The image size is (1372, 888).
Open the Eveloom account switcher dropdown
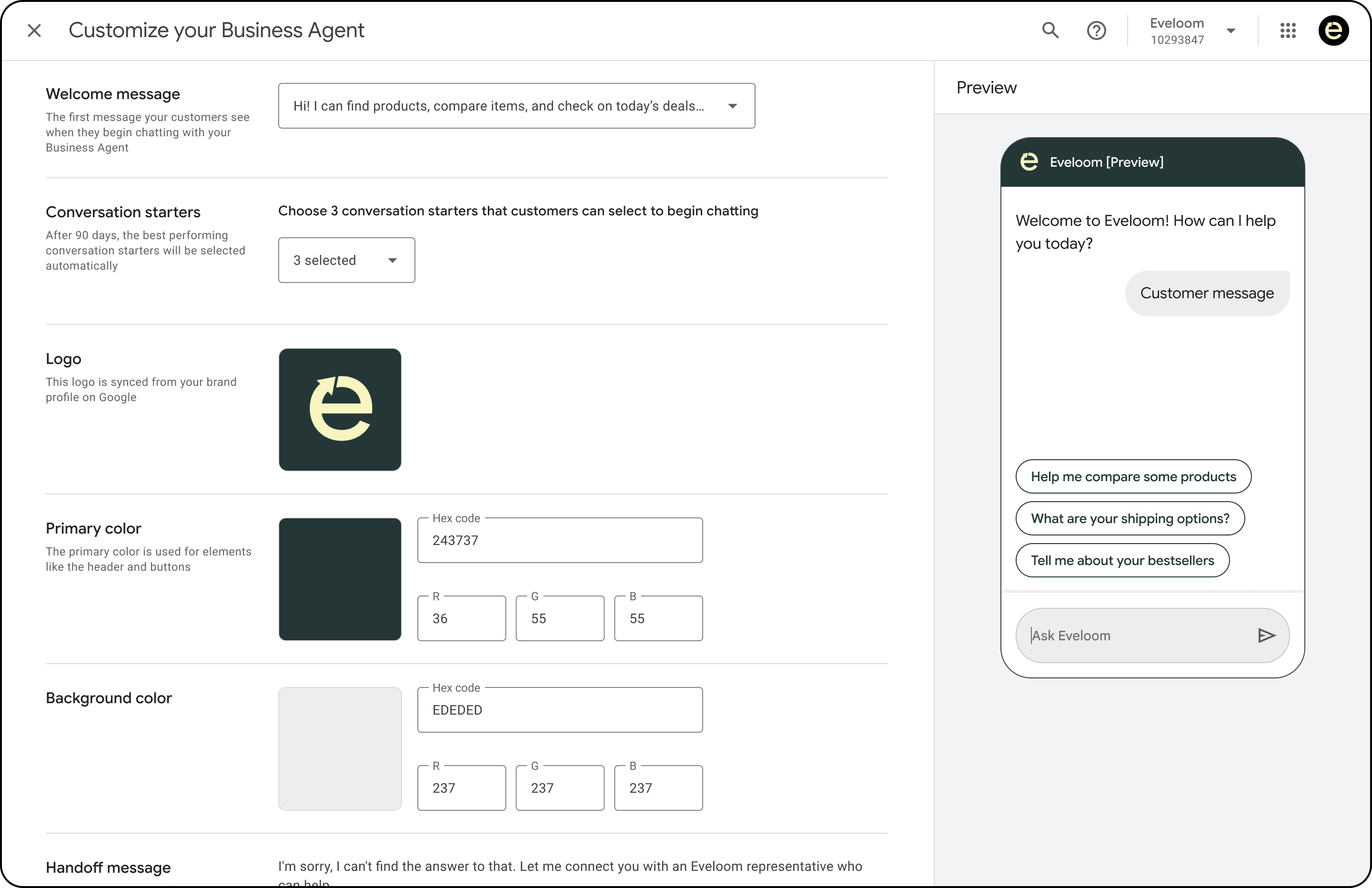pyautogui.click(x=1231, y=30)
